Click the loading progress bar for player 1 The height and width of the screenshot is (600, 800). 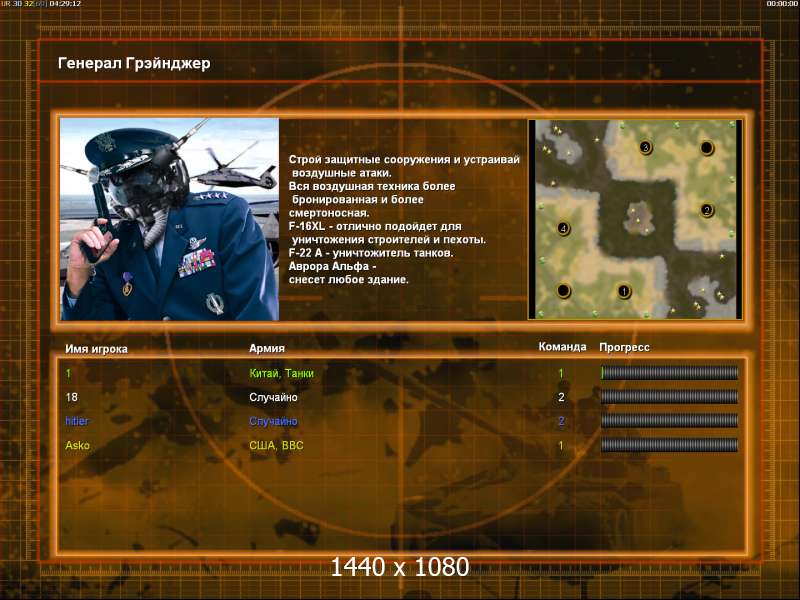(669, 372)
